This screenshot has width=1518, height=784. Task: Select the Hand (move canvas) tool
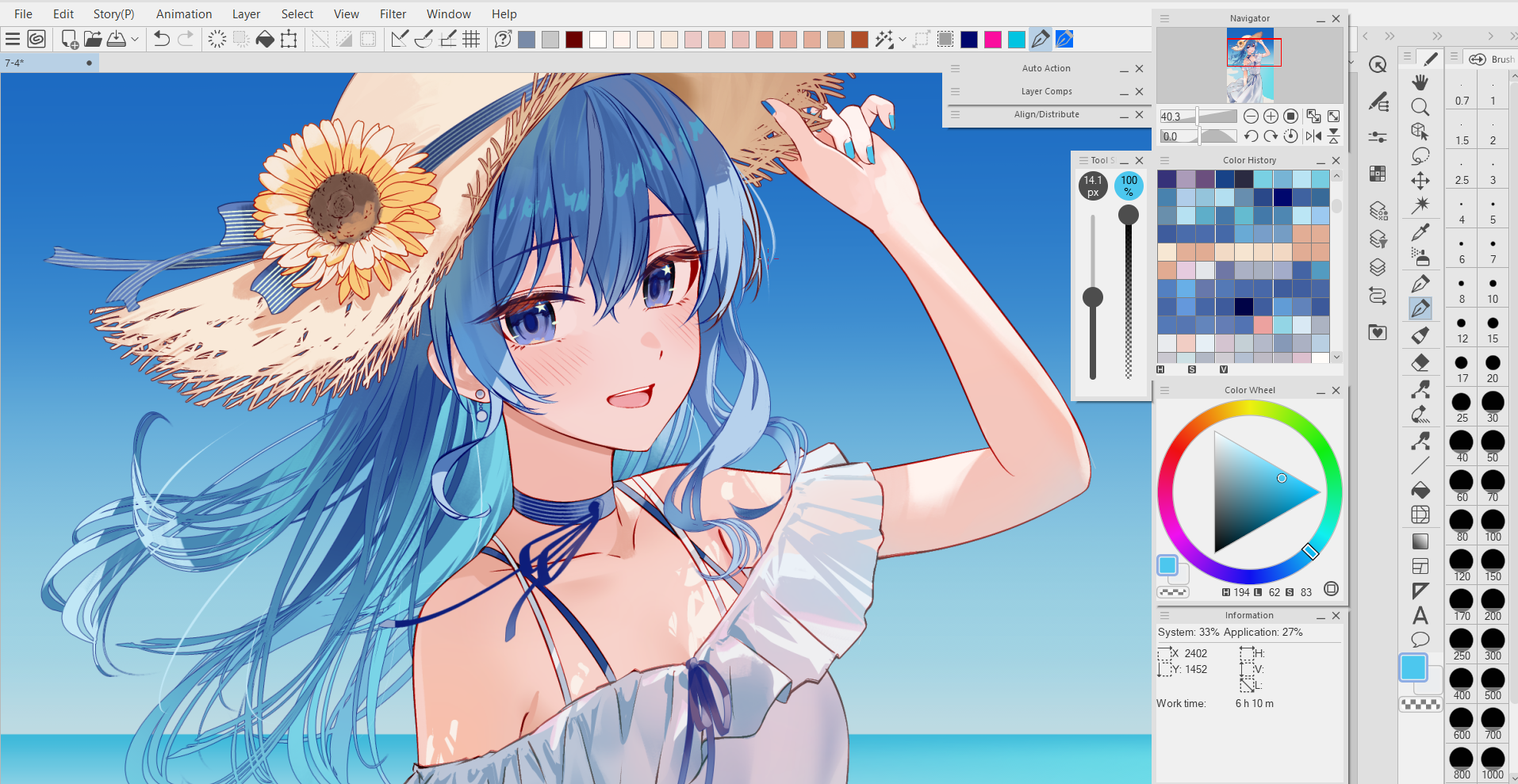[x=1420, y=82]
